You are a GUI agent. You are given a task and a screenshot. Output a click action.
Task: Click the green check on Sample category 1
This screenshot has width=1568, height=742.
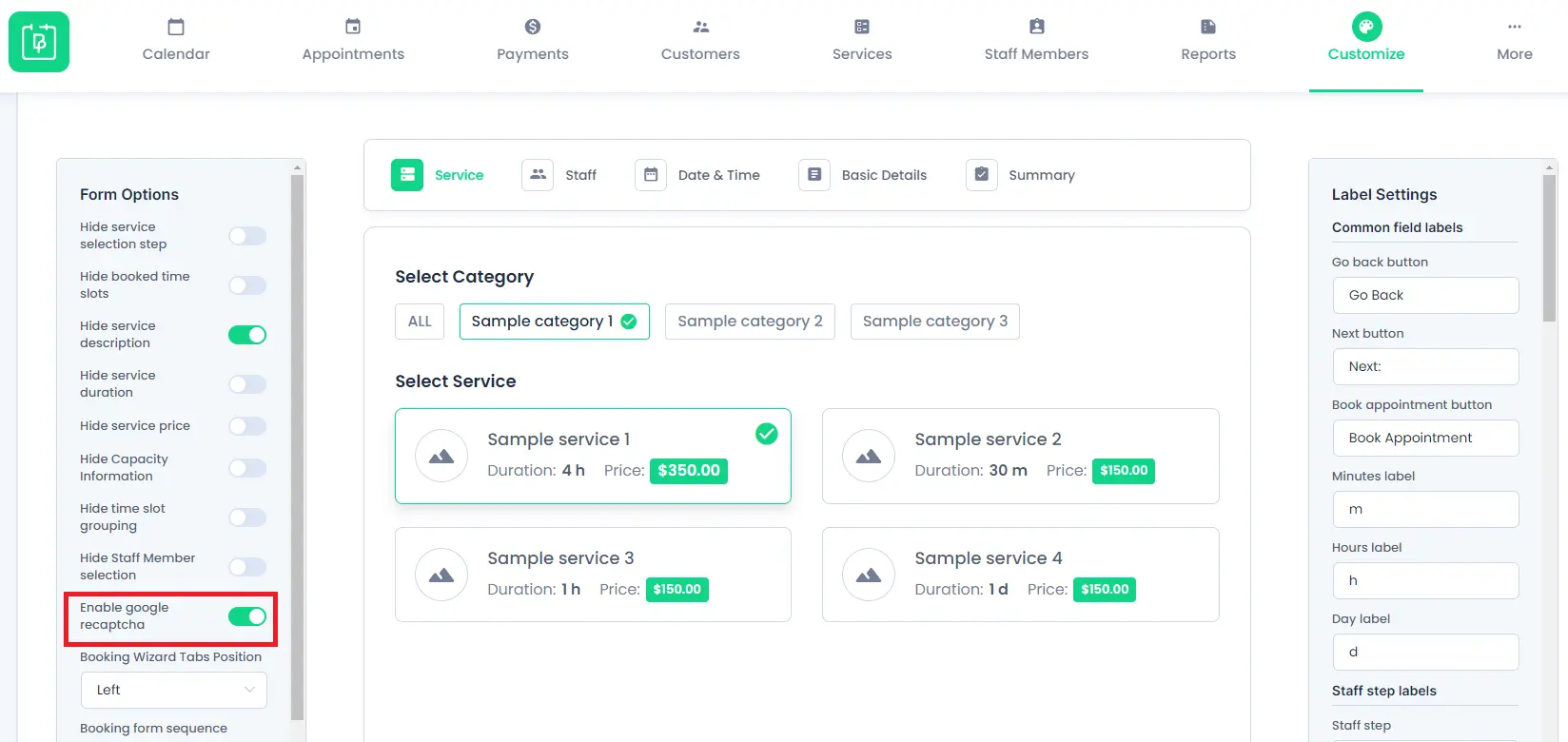coord(629,322)
